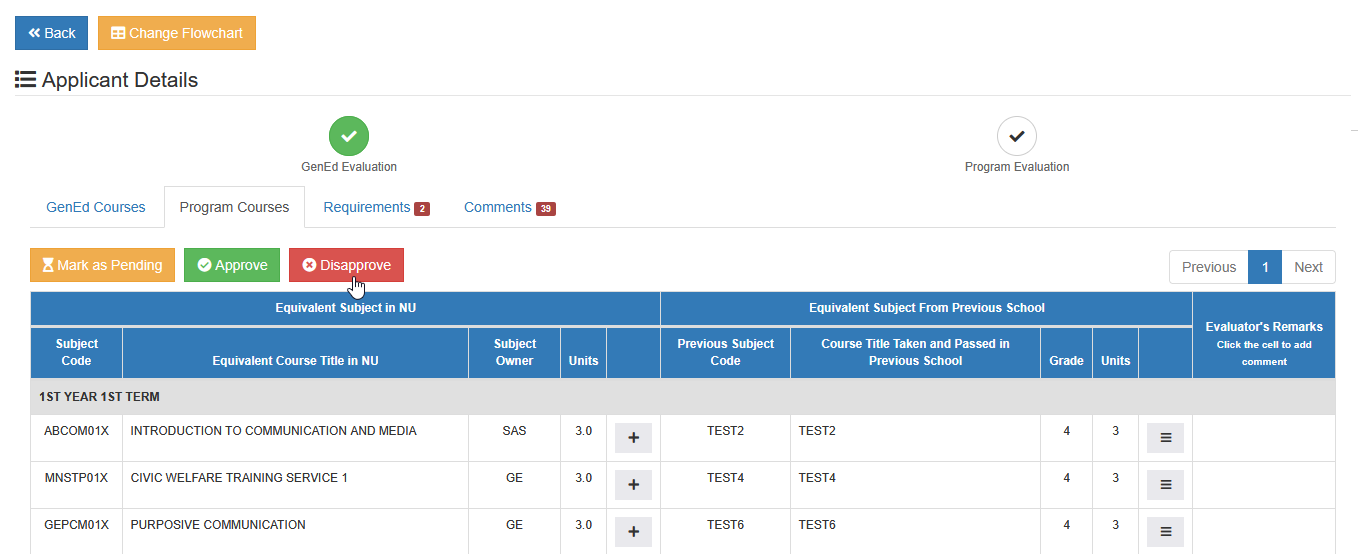Click the plus icon for GEPCM01X row
The image size is (1358, 554).
point(633,532)
